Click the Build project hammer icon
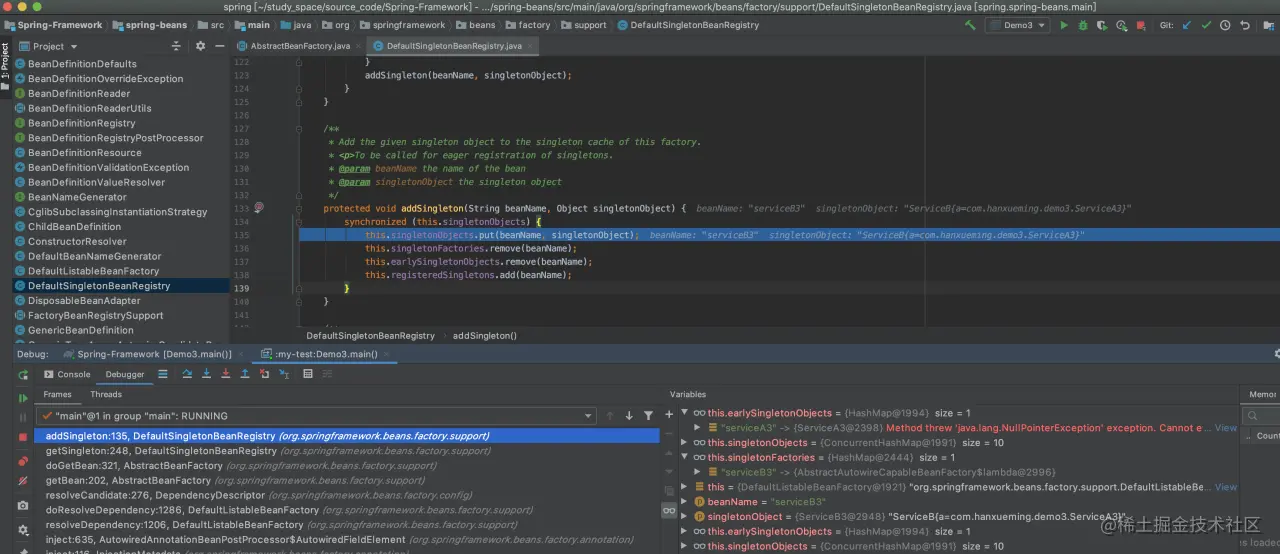This screenshot has height=554, width=1280. (x=970, y=25)
